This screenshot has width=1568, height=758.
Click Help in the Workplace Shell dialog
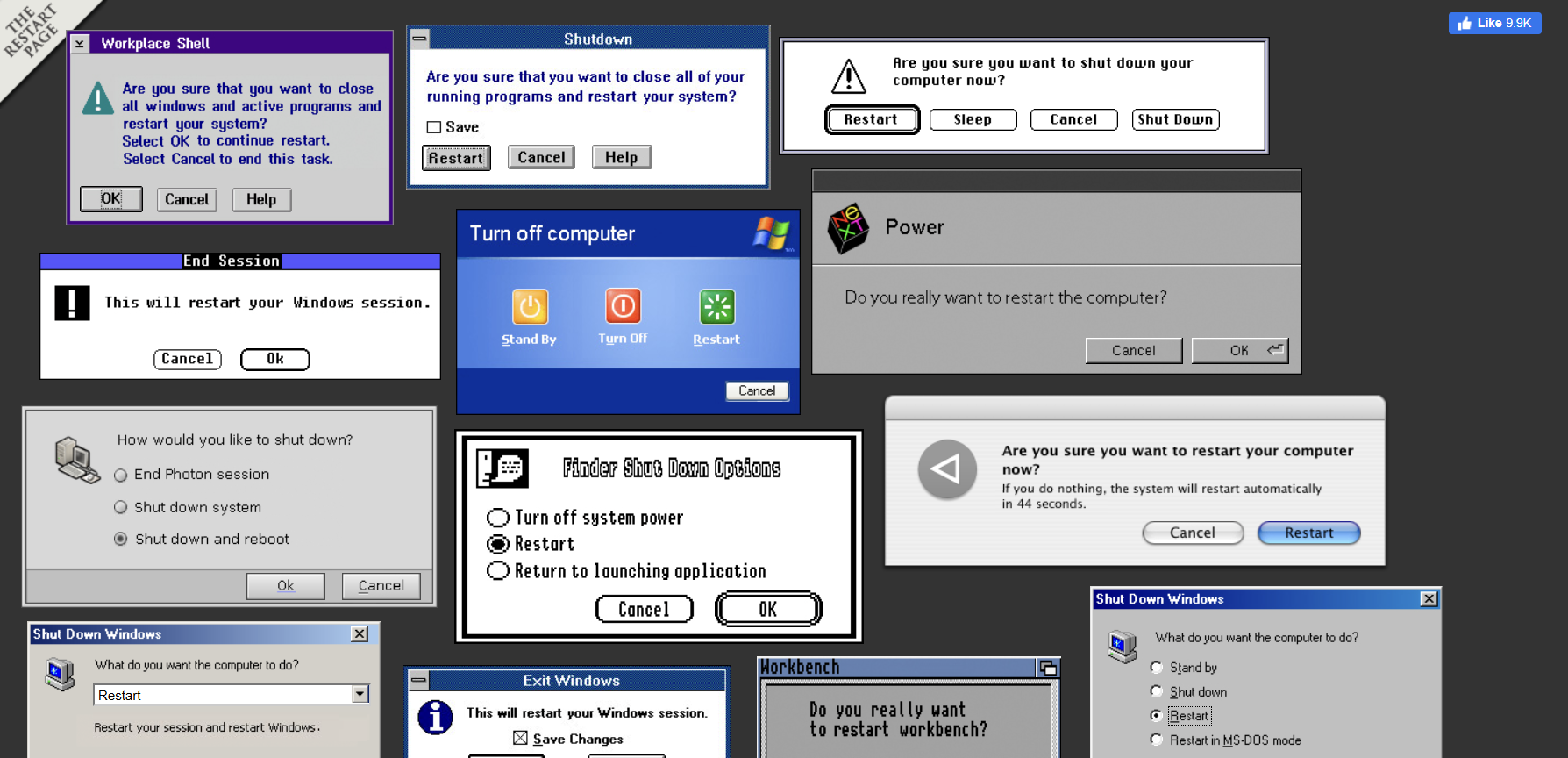coord(261,199)
